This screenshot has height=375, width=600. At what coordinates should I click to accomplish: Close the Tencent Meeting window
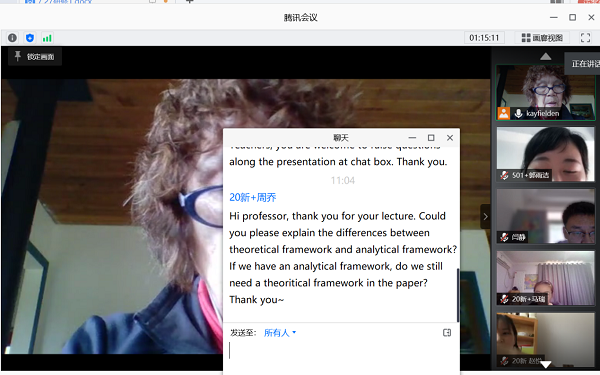[x=591, y=17]
